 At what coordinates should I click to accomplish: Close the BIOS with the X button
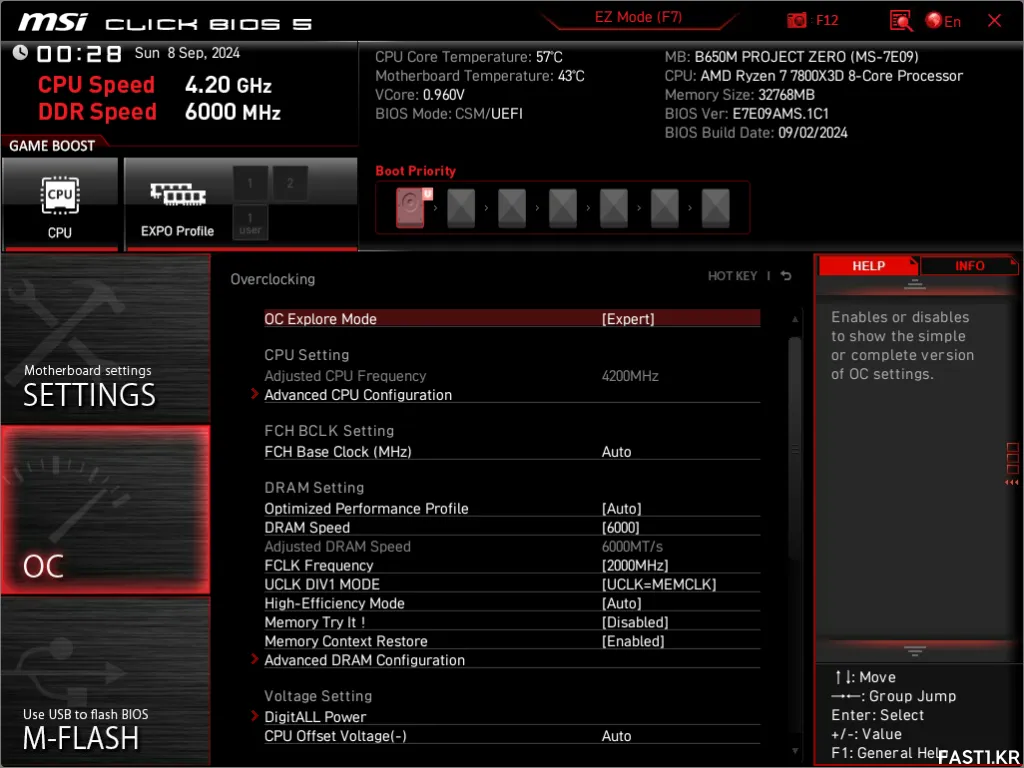click(994, 21)
